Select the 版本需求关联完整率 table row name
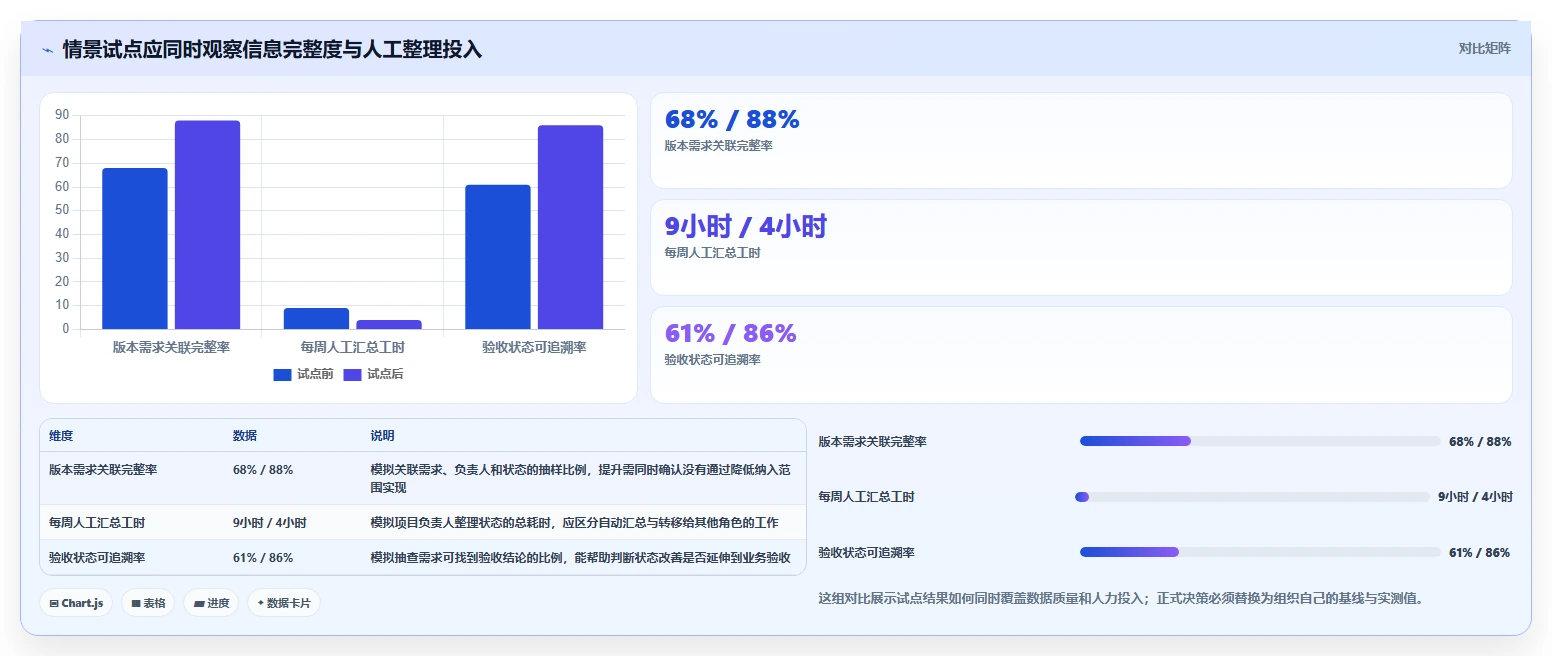This screenshot has width=1552, height=656. [x=103, y=469]
